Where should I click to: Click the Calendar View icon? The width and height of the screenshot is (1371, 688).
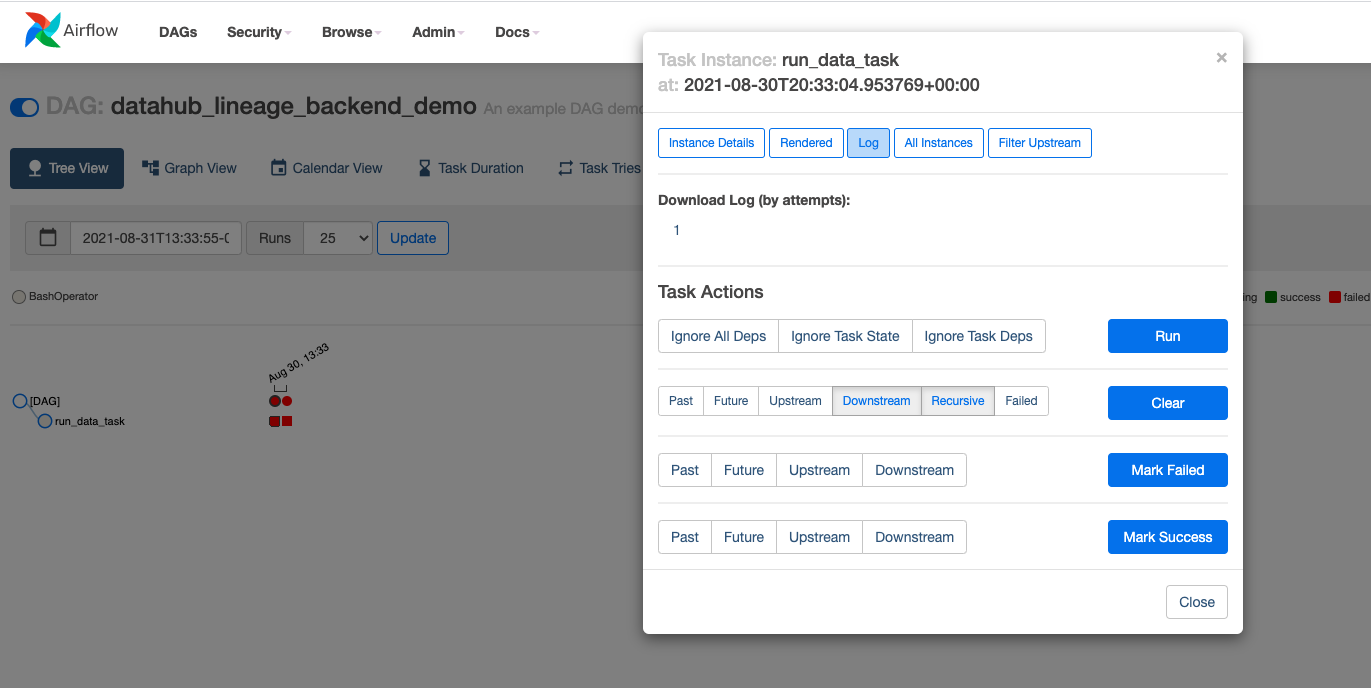(279, 168)
